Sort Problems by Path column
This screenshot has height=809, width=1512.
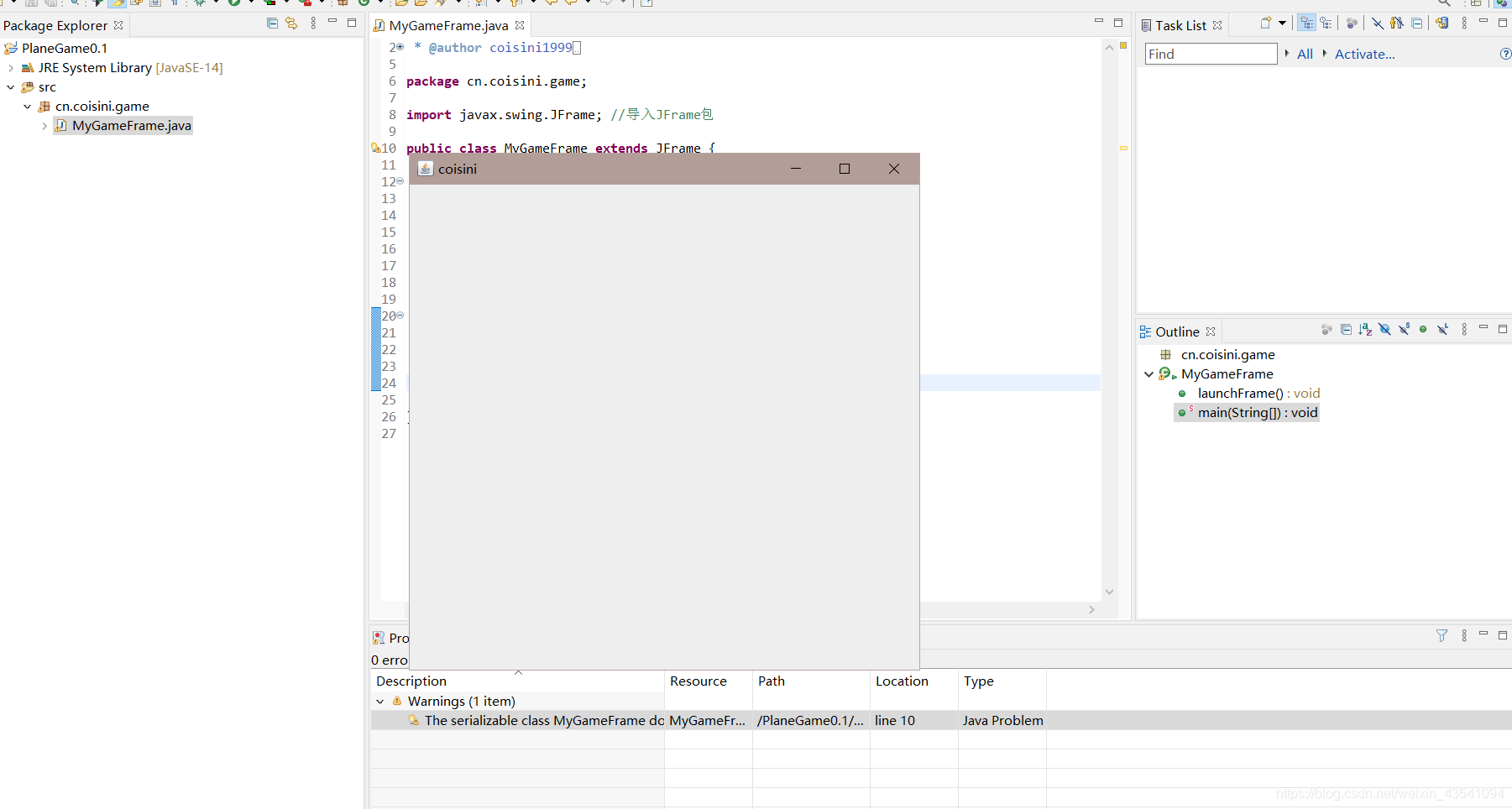(811, 681)
